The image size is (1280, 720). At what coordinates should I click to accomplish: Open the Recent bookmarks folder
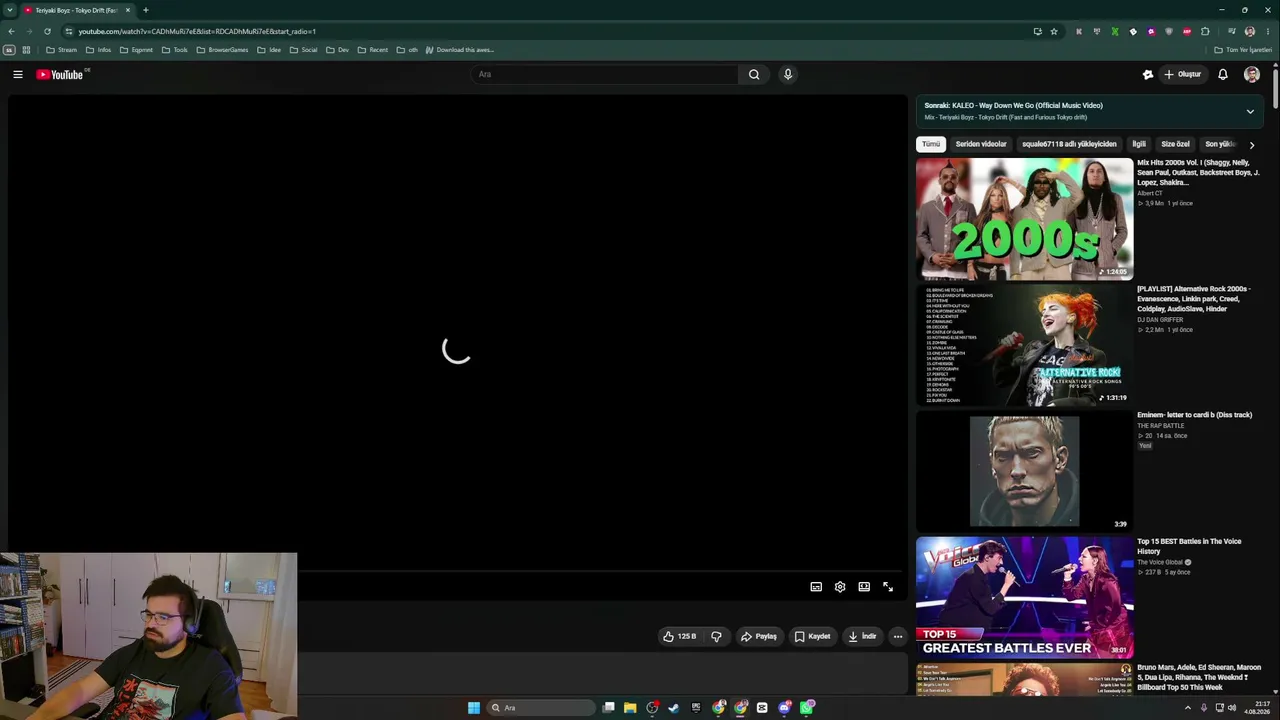(373, 50)
